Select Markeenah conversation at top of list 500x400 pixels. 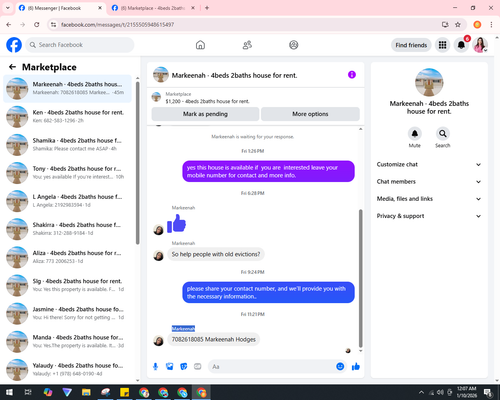[68, 88]
